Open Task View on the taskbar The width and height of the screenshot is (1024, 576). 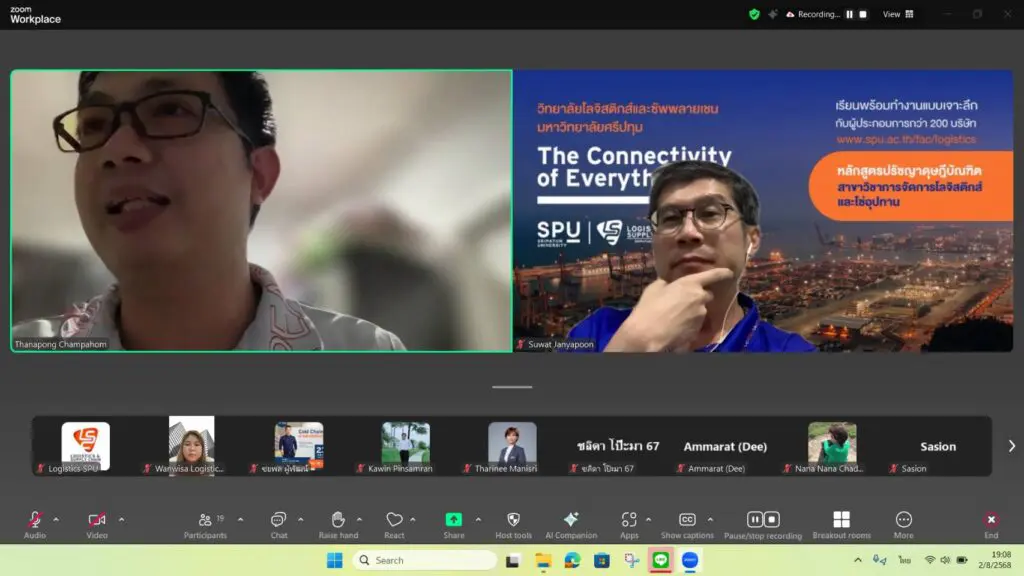[513, 560]
